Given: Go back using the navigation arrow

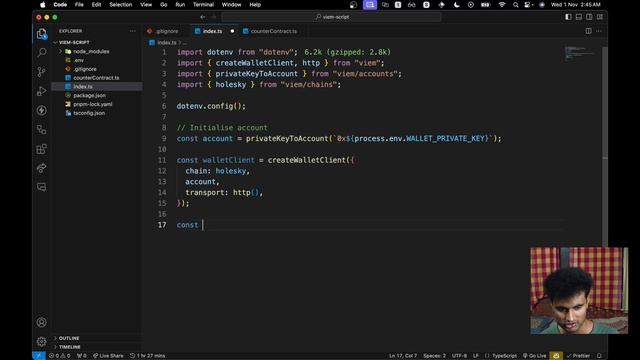Looking at the screenshot, I should coord(203,17).
